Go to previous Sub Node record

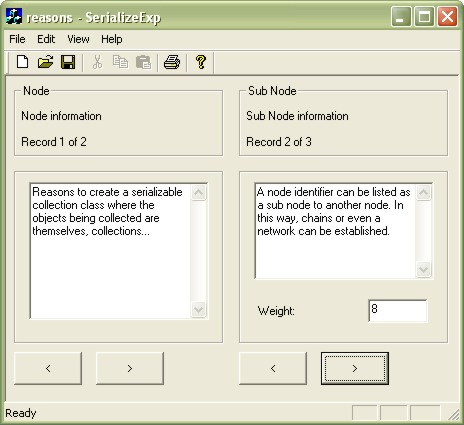pyautogui.click(x=273, y=368)
